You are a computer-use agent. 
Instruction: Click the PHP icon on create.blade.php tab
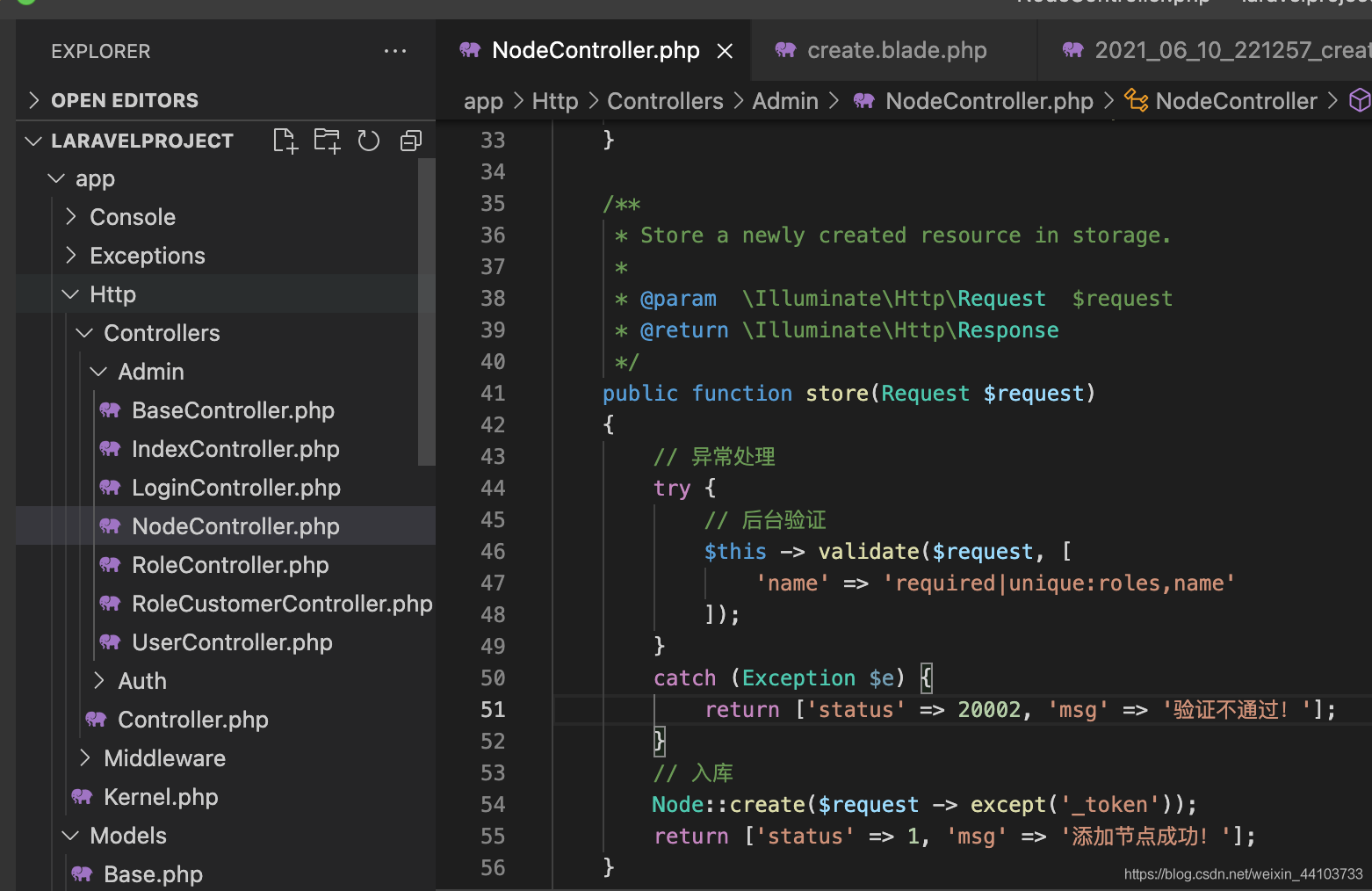[x=785, y=50]
